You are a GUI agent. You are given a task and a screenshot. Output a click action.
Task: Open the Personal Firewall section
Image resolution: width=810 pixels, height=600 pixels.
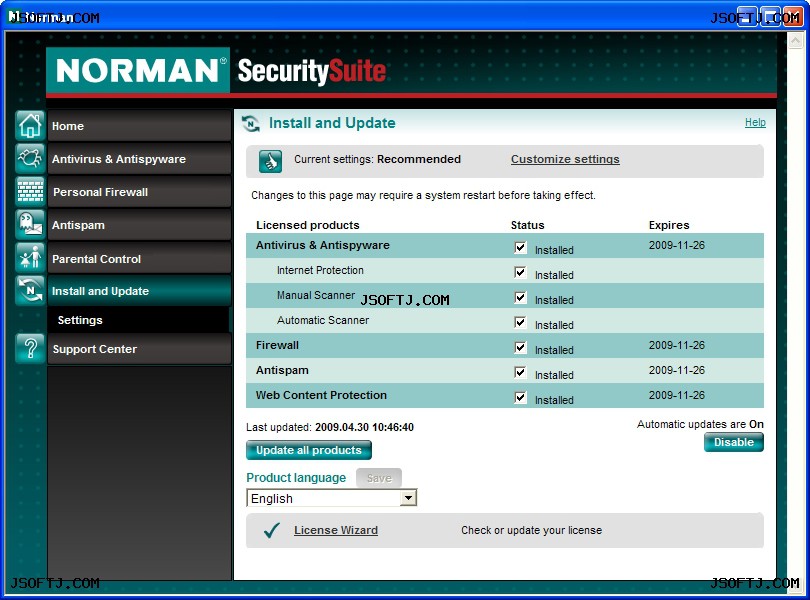(x=139, y=192)
